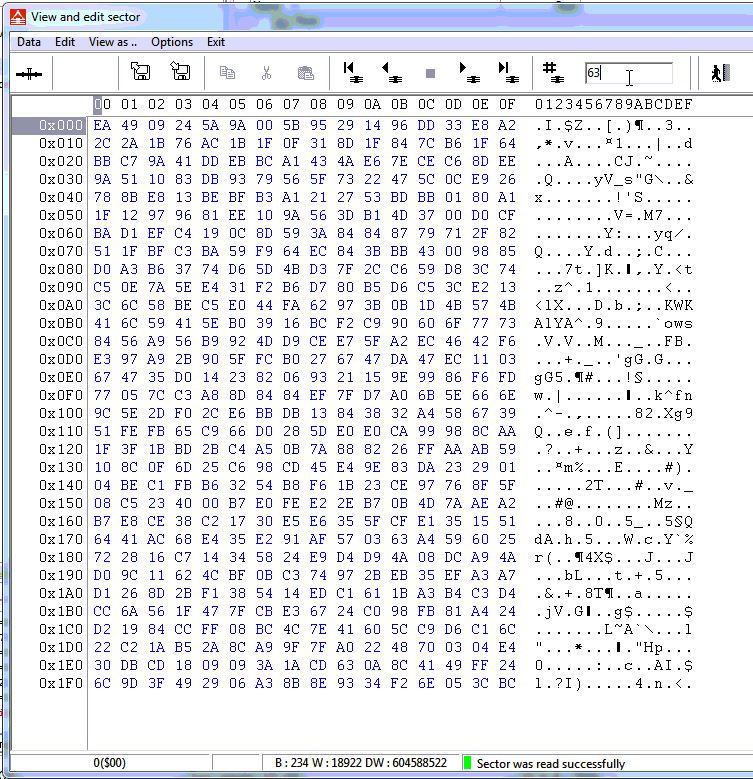Click hex byte C5 starting row 0x090
This screenshot has width=753, height=779.
tap(102, 287)
